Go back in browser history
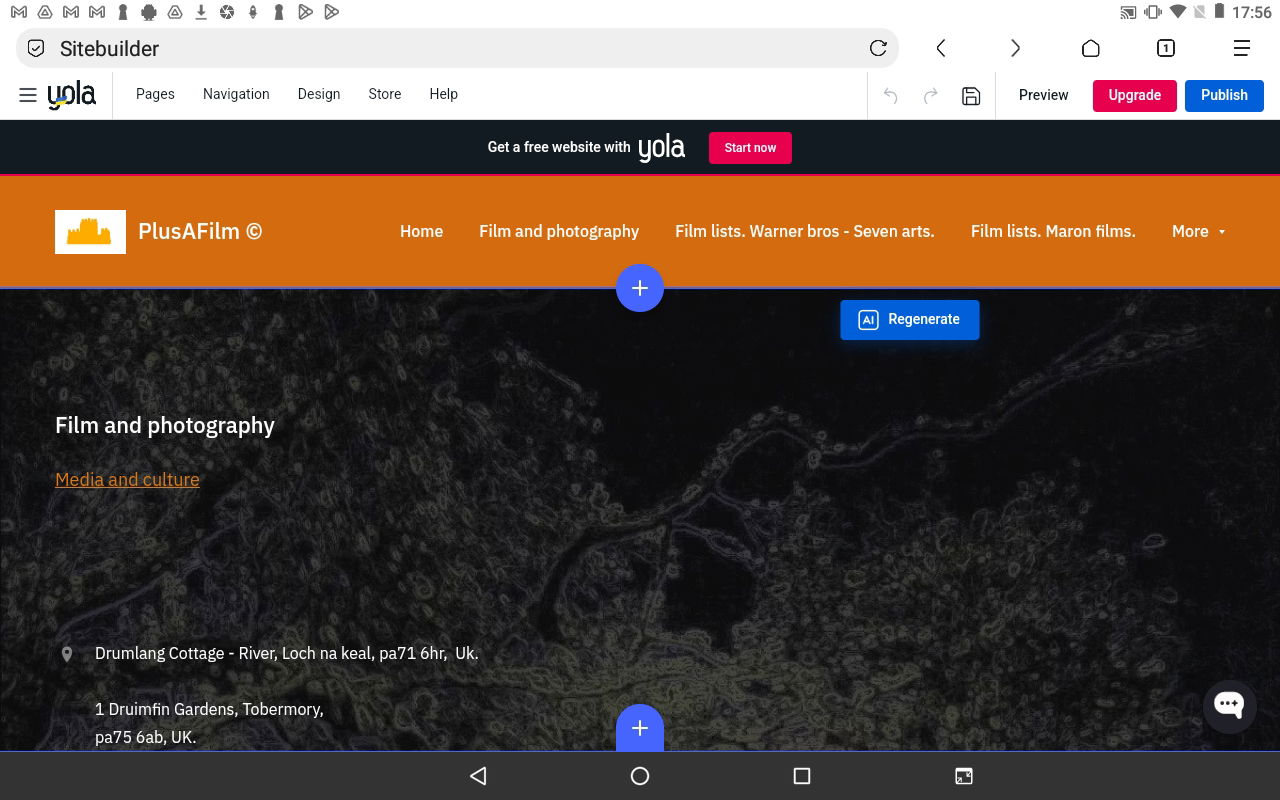Image resolution: width=1280 pixels, height=800 pixels. (941, 48)
